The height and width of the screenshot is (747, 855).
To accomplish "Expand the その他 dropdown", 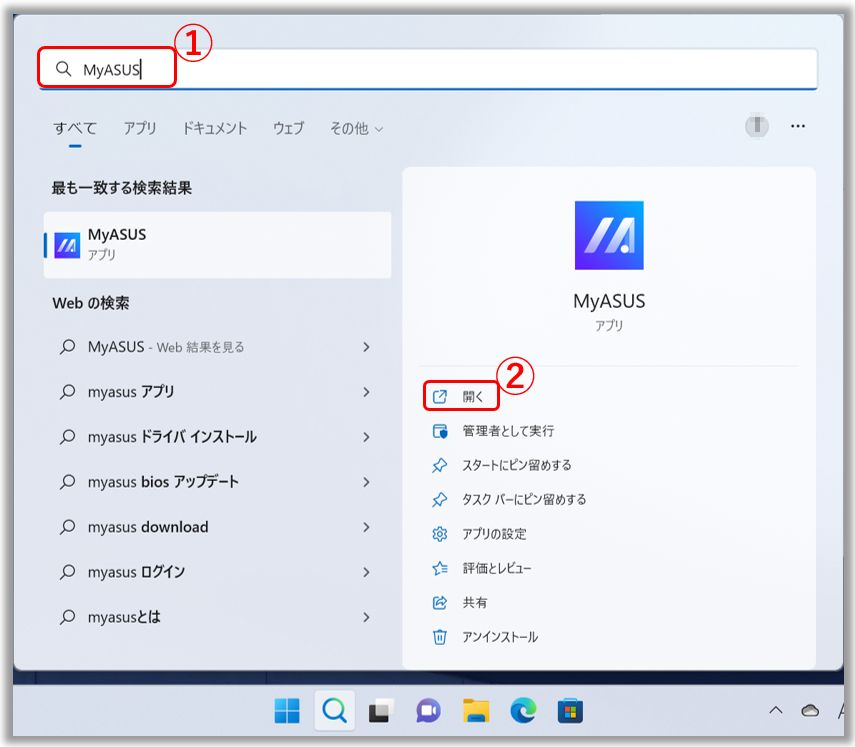I will (x=356, y=128).
